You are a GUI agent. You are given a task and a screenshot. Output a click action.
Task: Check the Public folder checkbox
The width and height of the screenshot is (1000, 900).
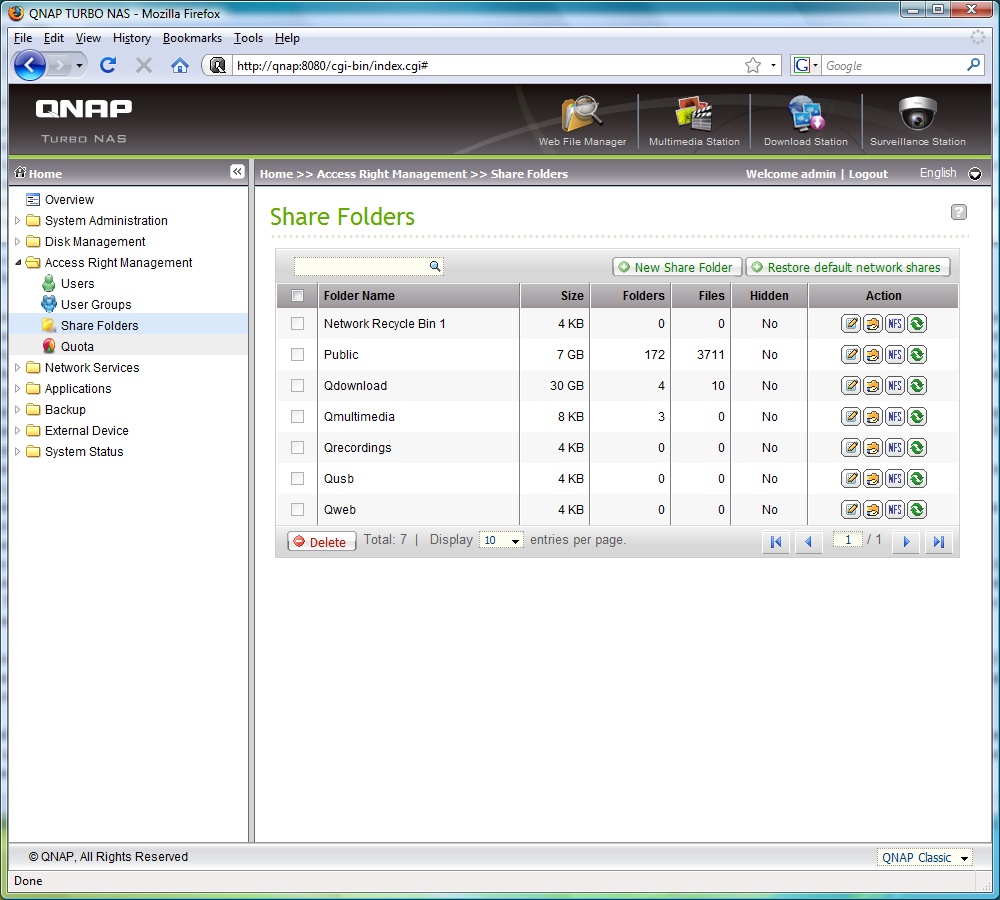click(x=297, y=355)
